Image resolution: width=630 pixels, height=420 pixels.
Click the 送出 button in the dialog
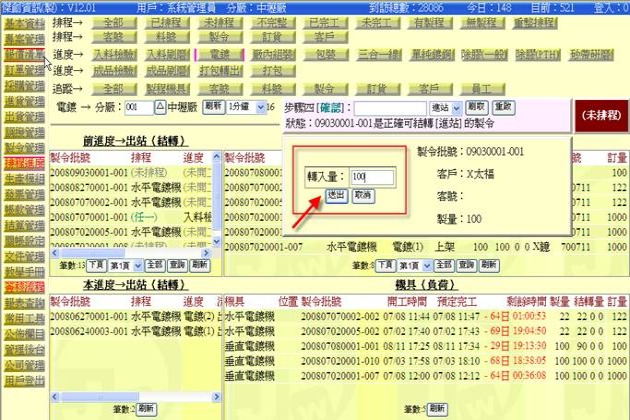[336, 196]
